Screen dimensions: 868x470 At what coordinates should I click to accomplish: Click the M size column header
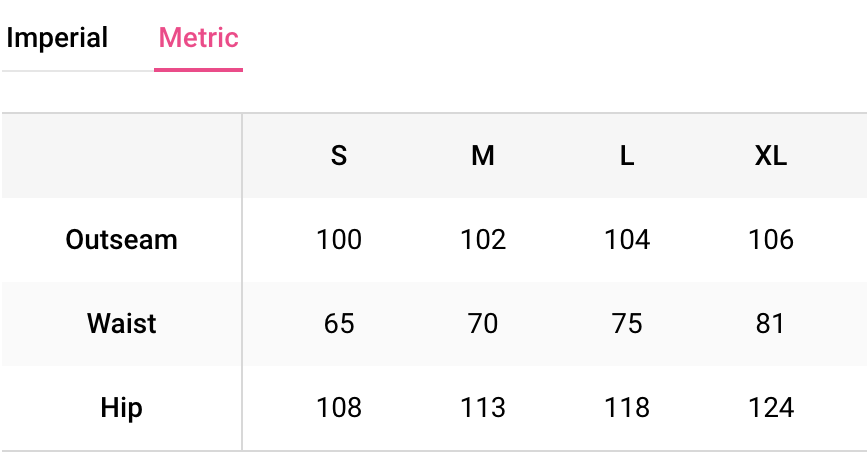tap(483, 156)
